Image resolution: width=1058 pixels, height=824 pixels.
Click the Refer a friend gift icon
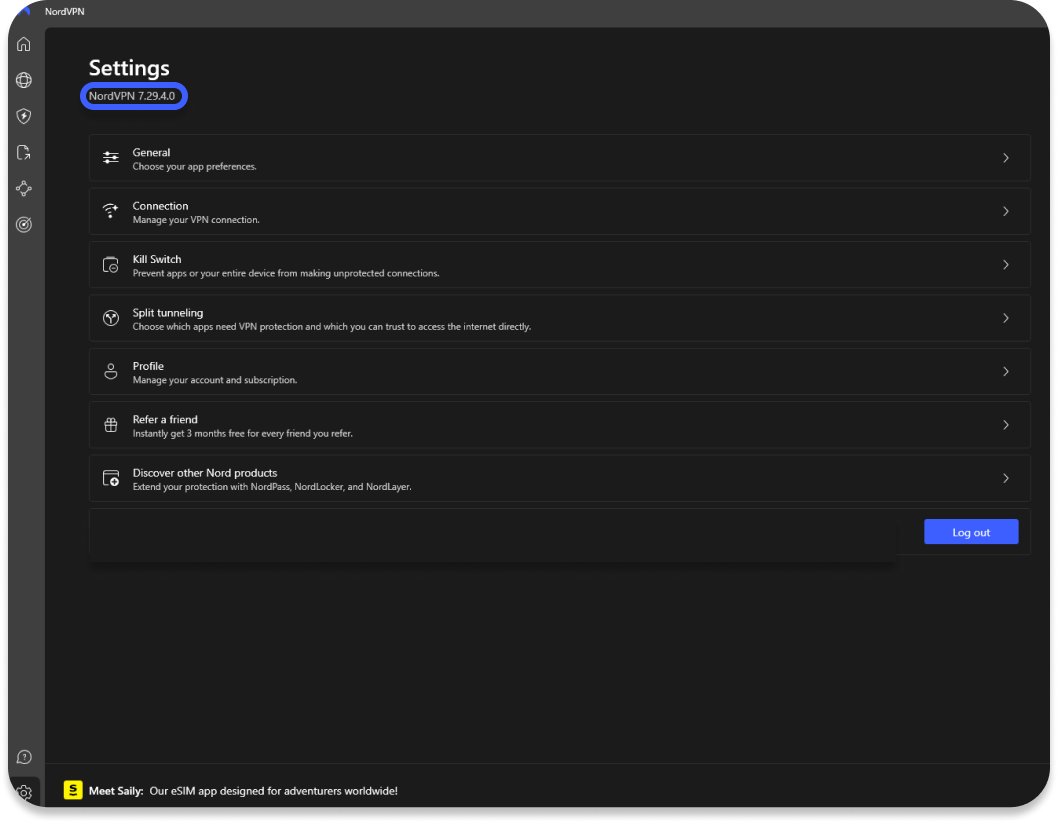[111, 425]
